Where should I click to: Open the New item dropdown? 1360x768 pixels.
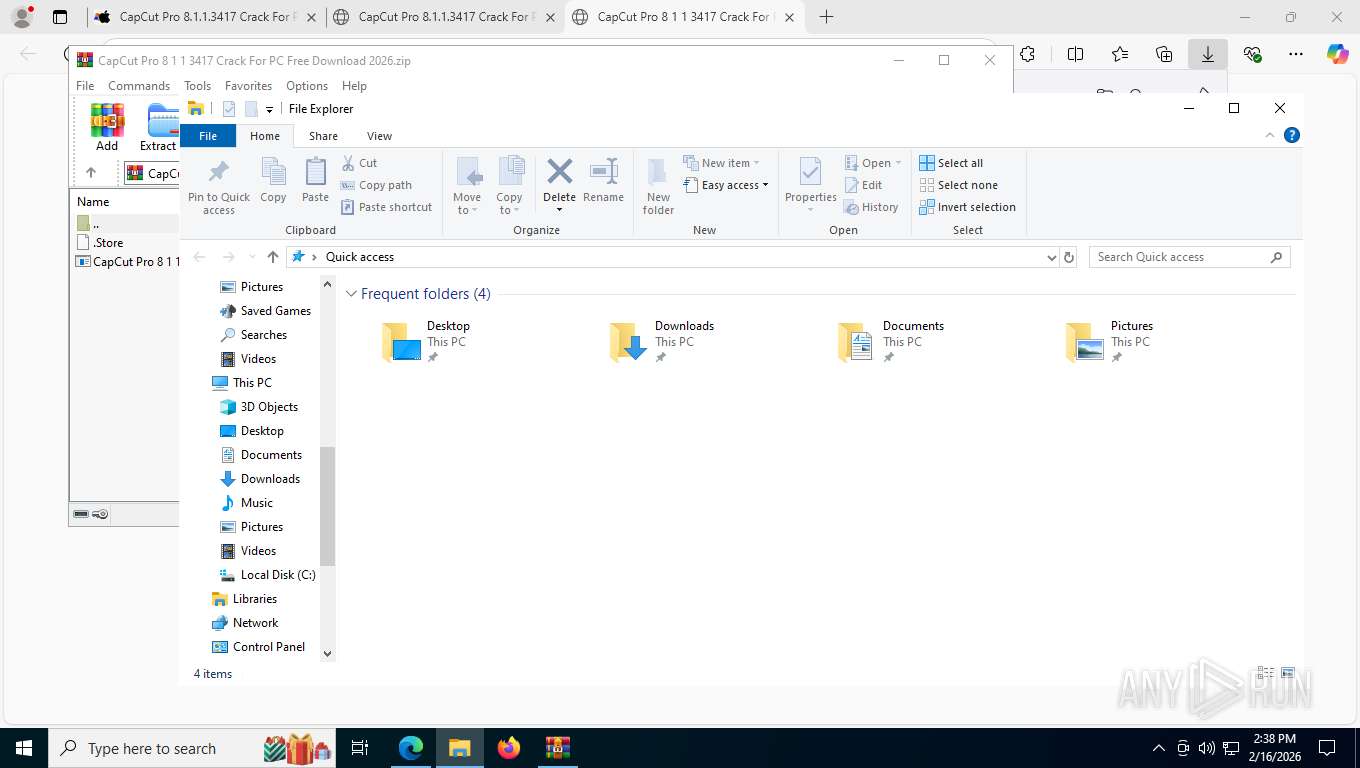[721, 163]
